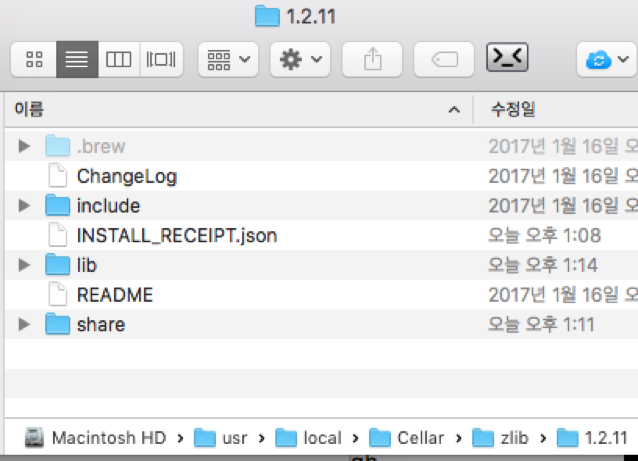Expand the .brew folder
This screenshot has height=461, width=638.
[25, 146]
